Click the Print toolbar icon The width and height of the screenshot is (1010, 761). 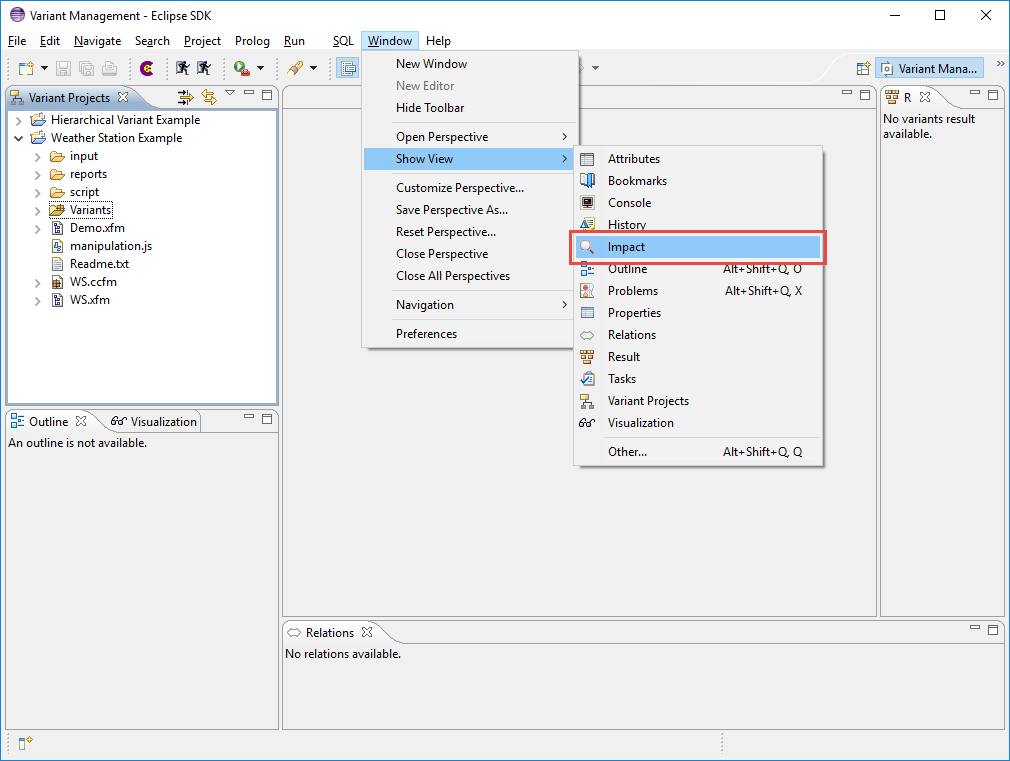coord(110,68)
